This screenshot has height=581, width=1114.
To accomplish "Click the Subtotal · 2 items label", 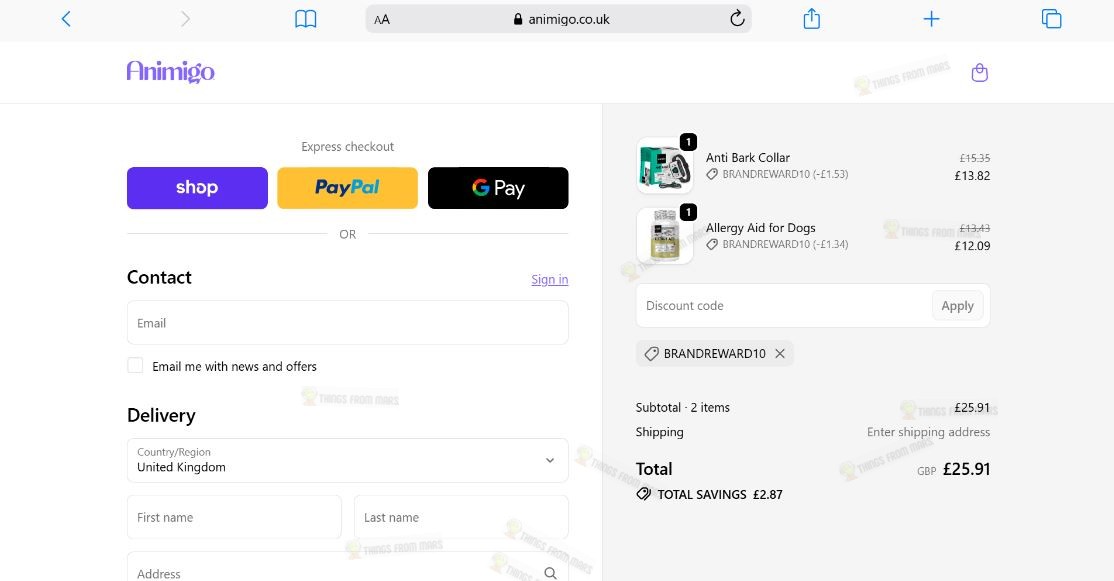I will coord(683,408).
